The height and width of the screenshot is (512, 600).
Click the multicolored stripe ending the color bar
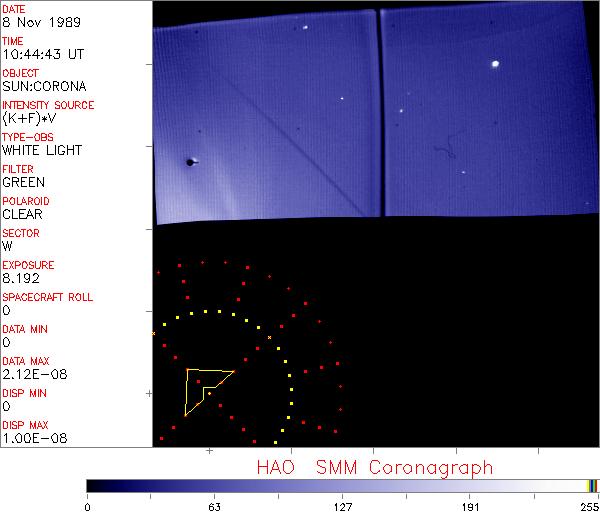click(592, 485)
